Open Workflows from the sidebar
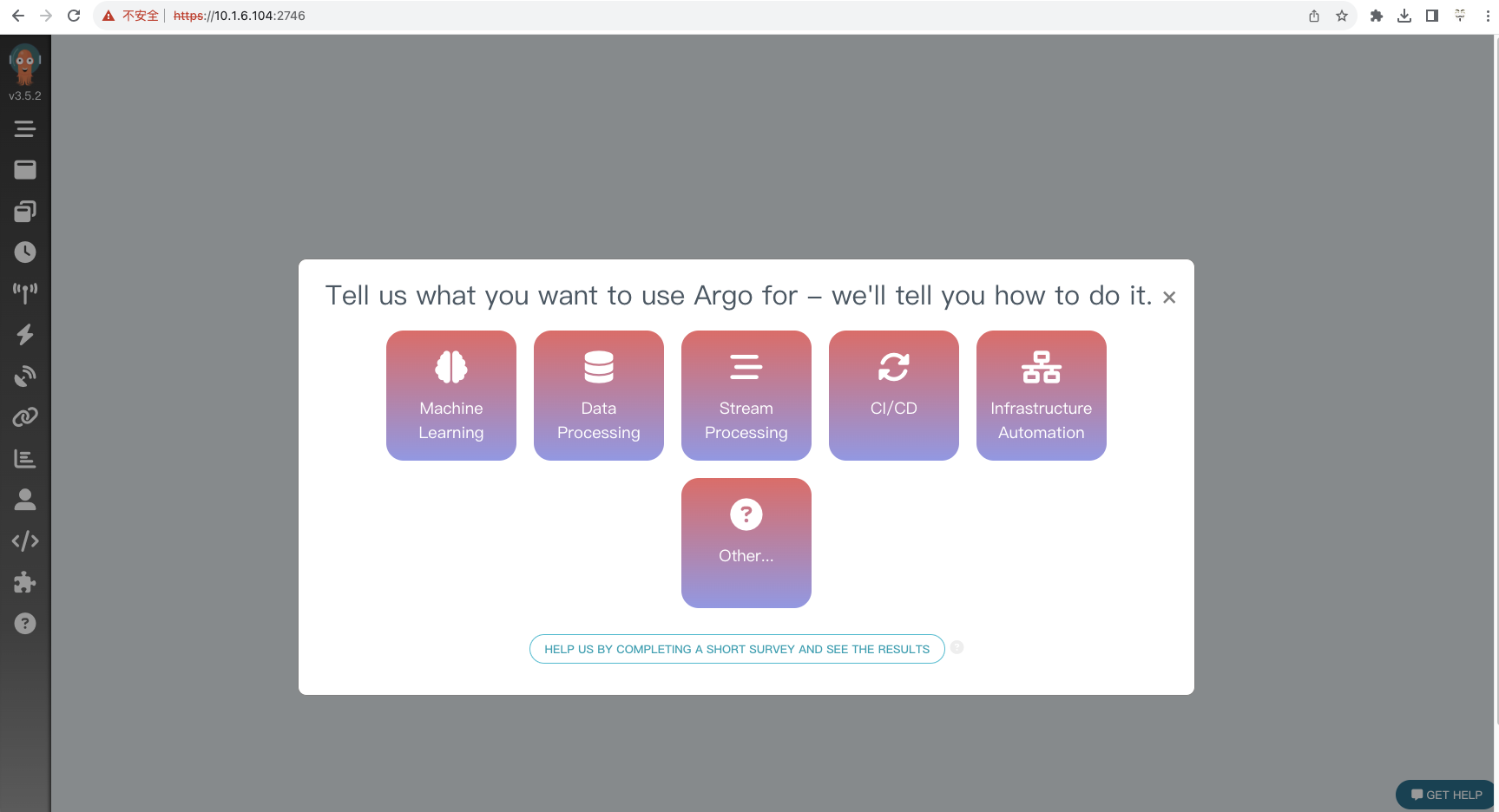 (25, 170)
